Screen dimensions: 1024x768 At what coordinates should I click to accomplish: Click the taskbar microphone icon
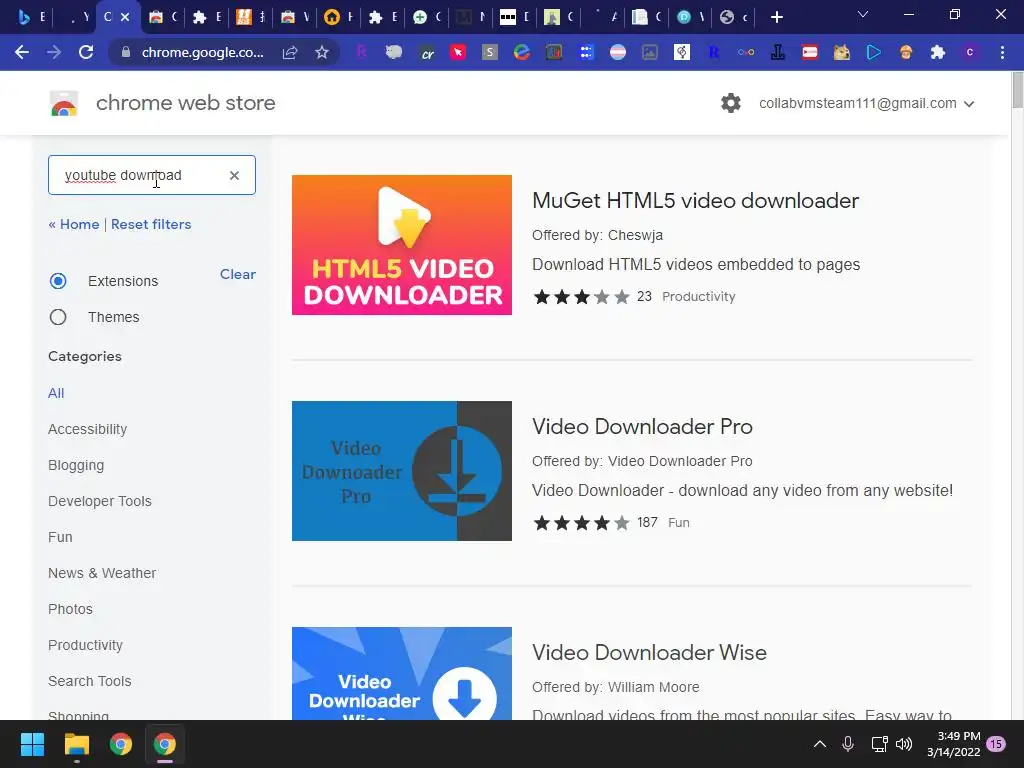pos(848,744)
